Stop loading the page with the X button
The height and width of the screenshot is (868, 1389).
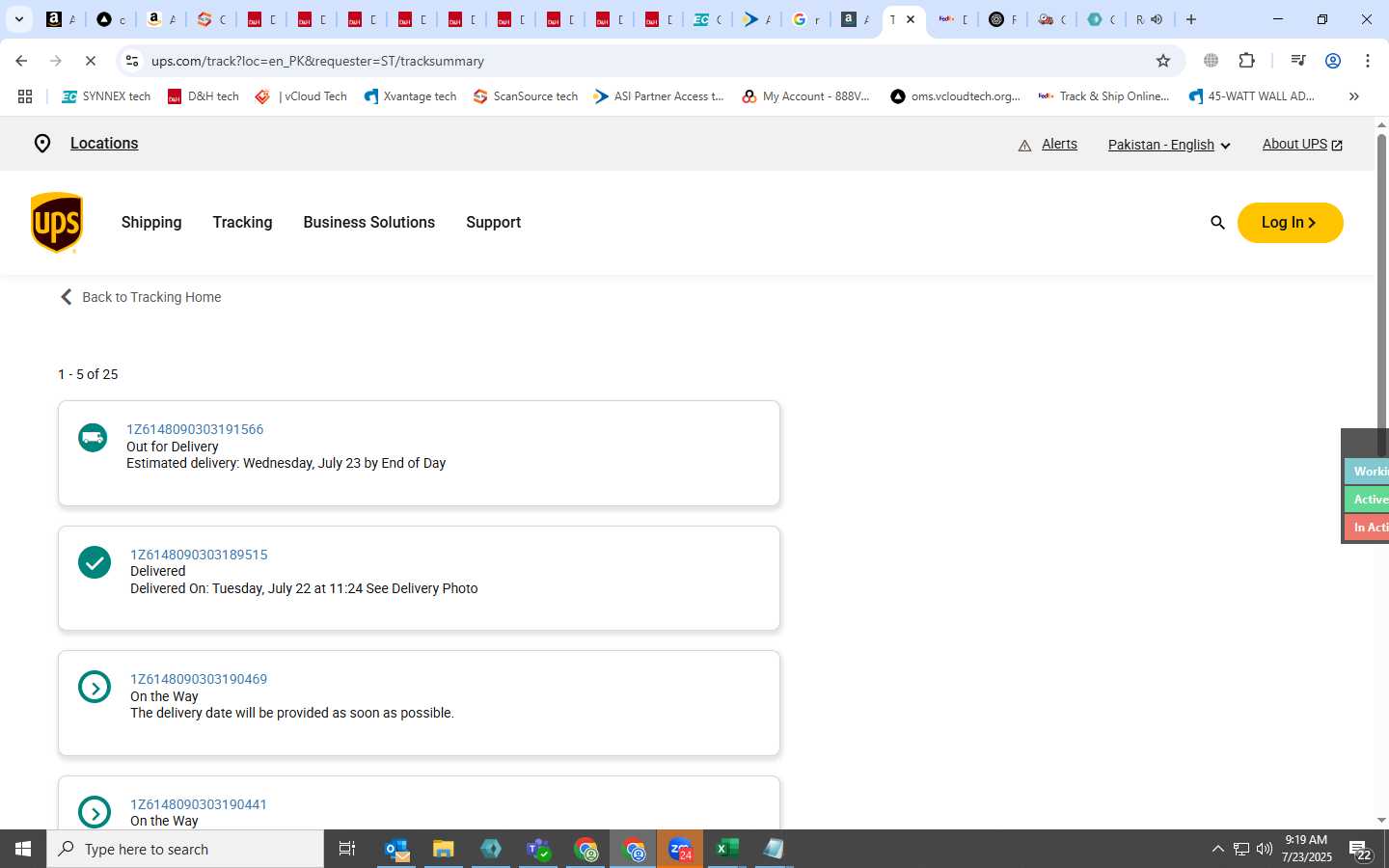tap(90, 61)
